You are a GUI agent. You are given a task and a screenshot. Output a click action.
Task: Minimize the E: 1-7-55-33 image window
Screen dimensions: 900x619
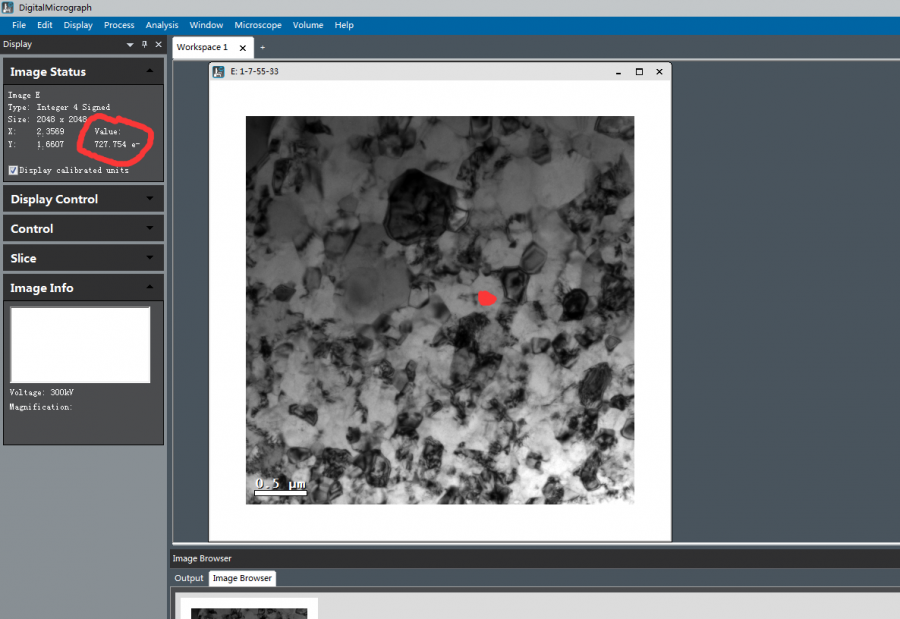618,72
